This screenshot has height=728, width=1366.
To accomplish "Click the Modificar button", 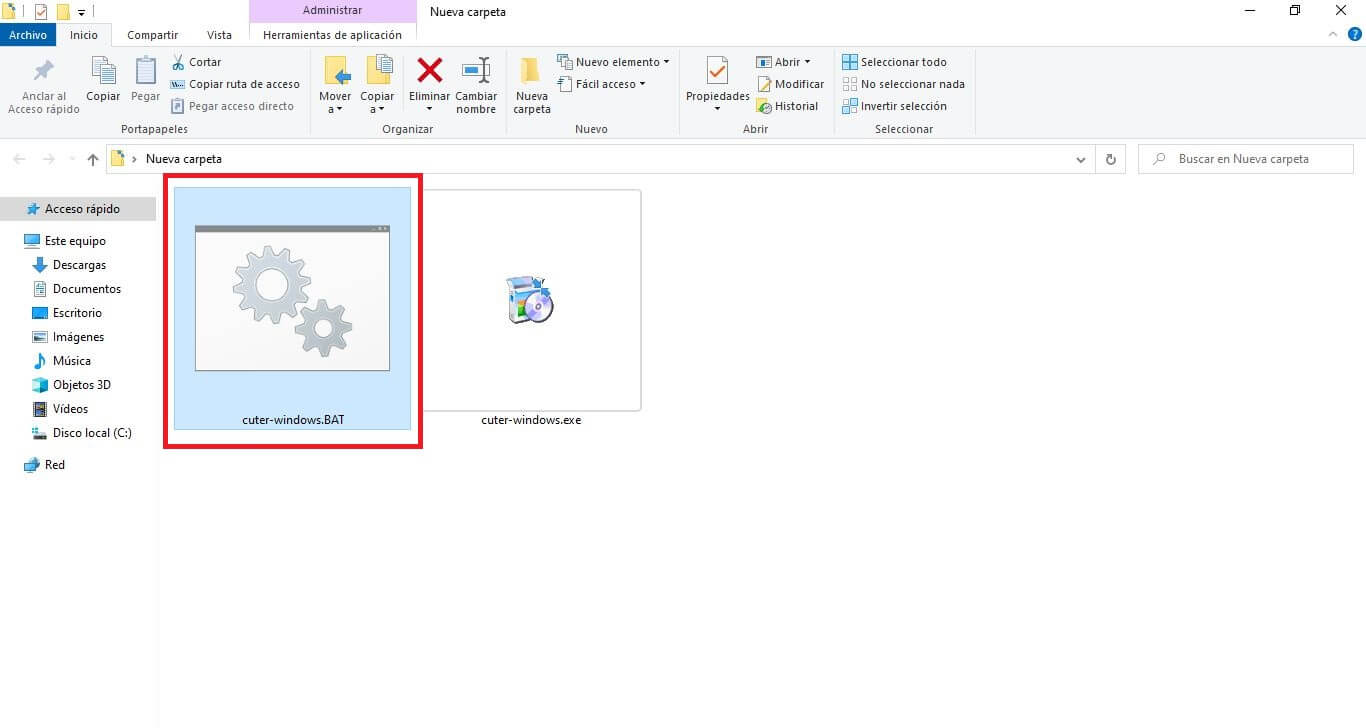I will (x=790, y=84).
